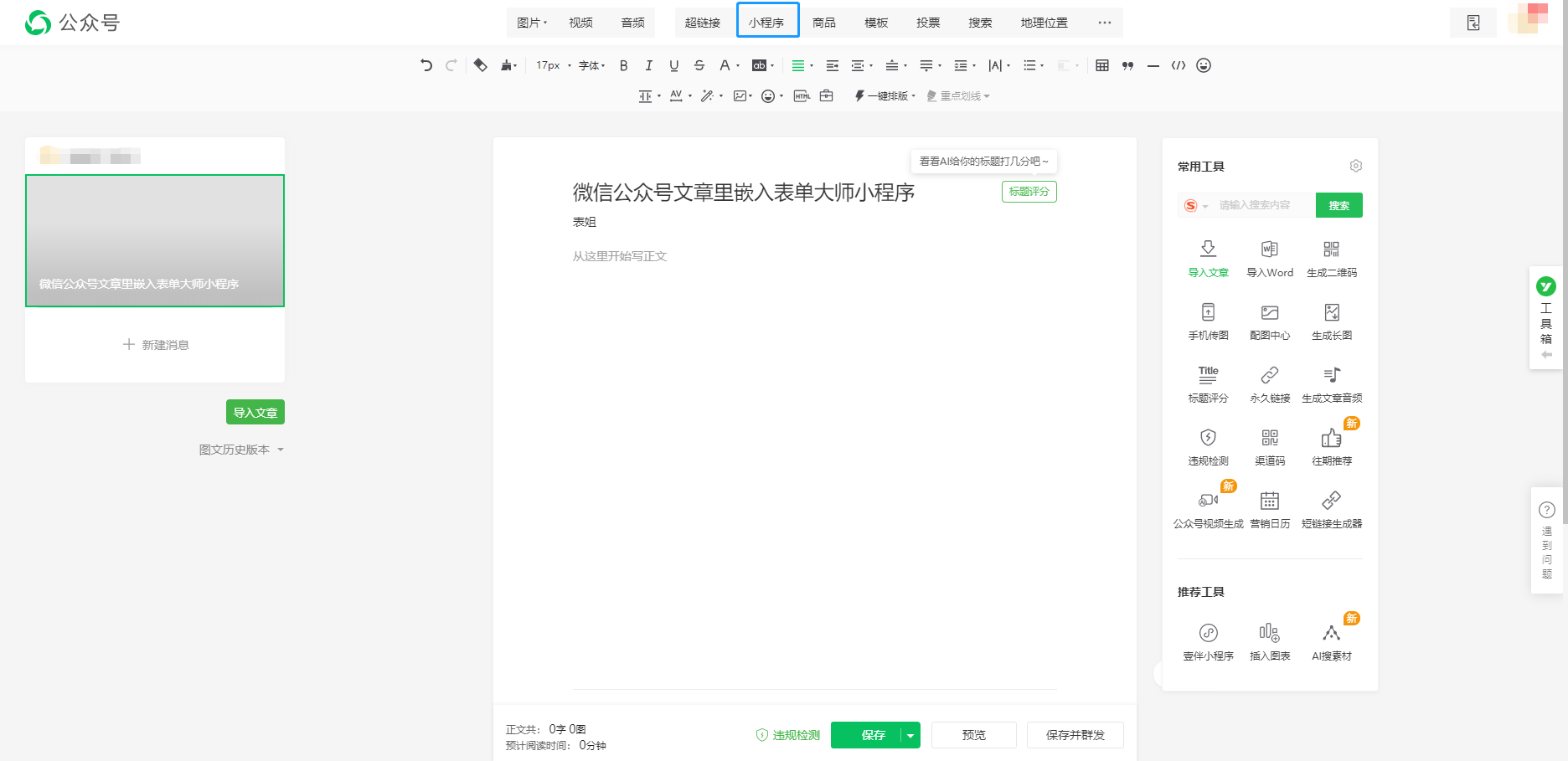Image resolution: width=1568 pixels, height=761 pixels.
Task: Click the 预览 button
Action: tap(973, 735)
